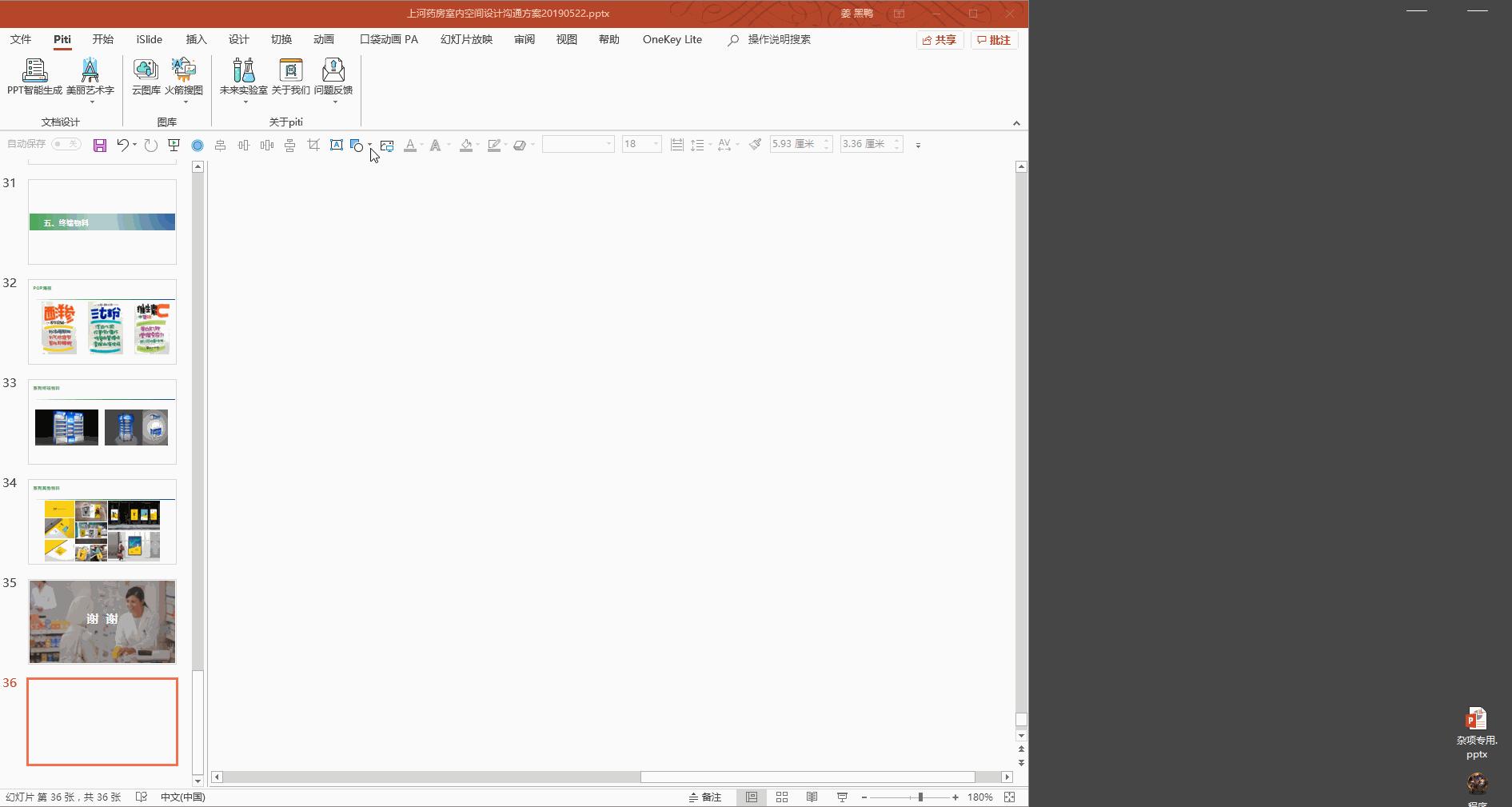Open Customize Quick Access Toolbar dropdown
Screen dimensions: 1512x807
(918, 145)
